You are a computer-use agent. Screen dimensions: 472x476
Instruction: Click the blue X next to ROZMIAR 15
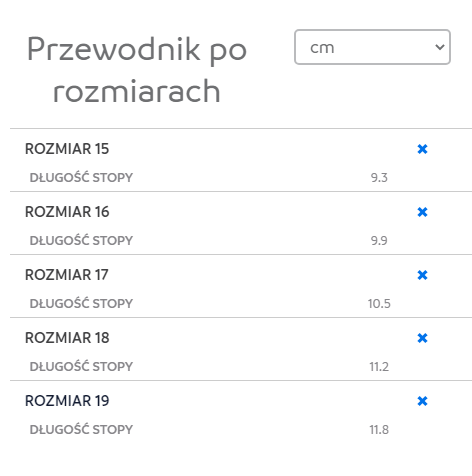coord(422,149)
